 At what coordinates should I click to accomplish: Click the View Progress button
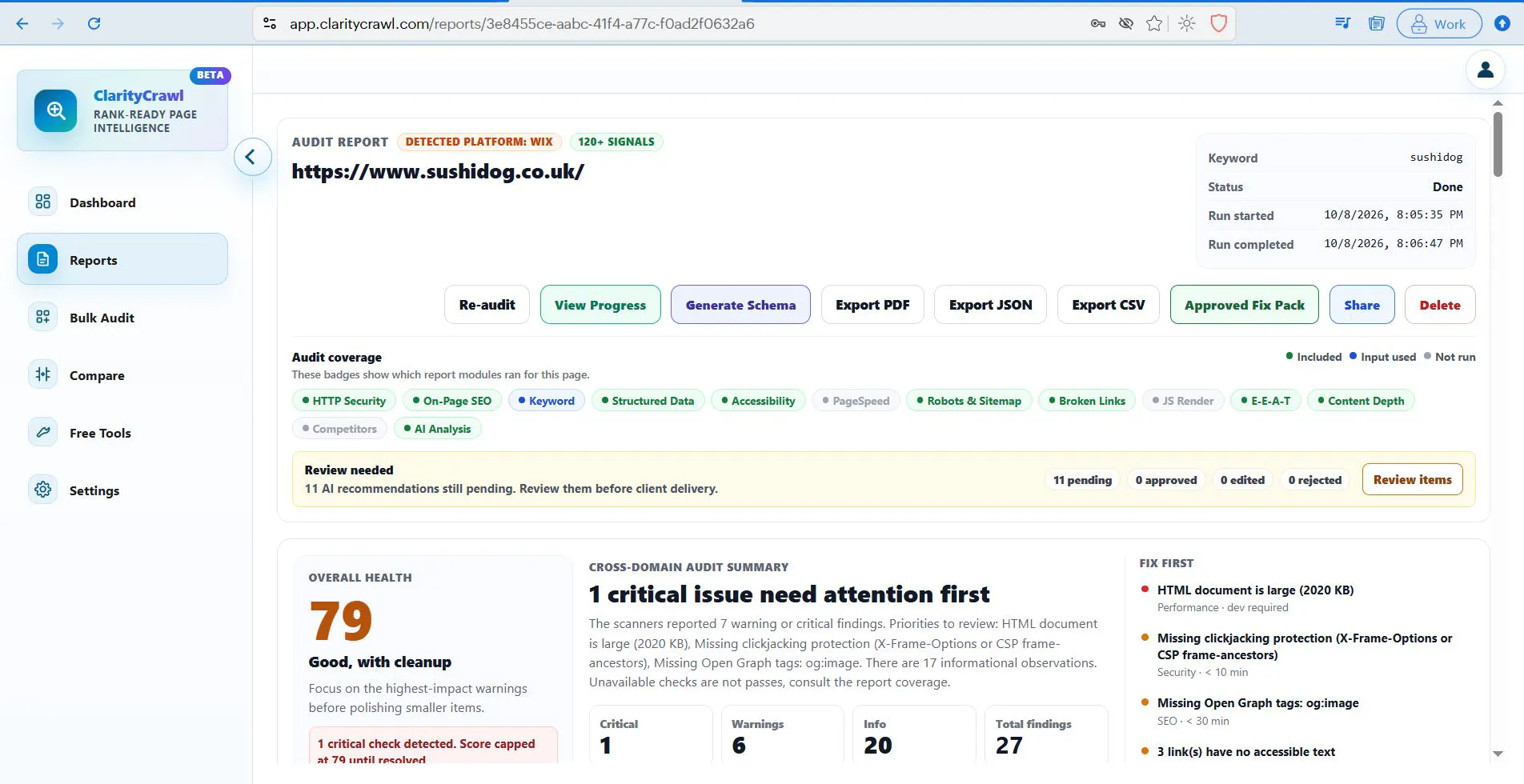600,305
